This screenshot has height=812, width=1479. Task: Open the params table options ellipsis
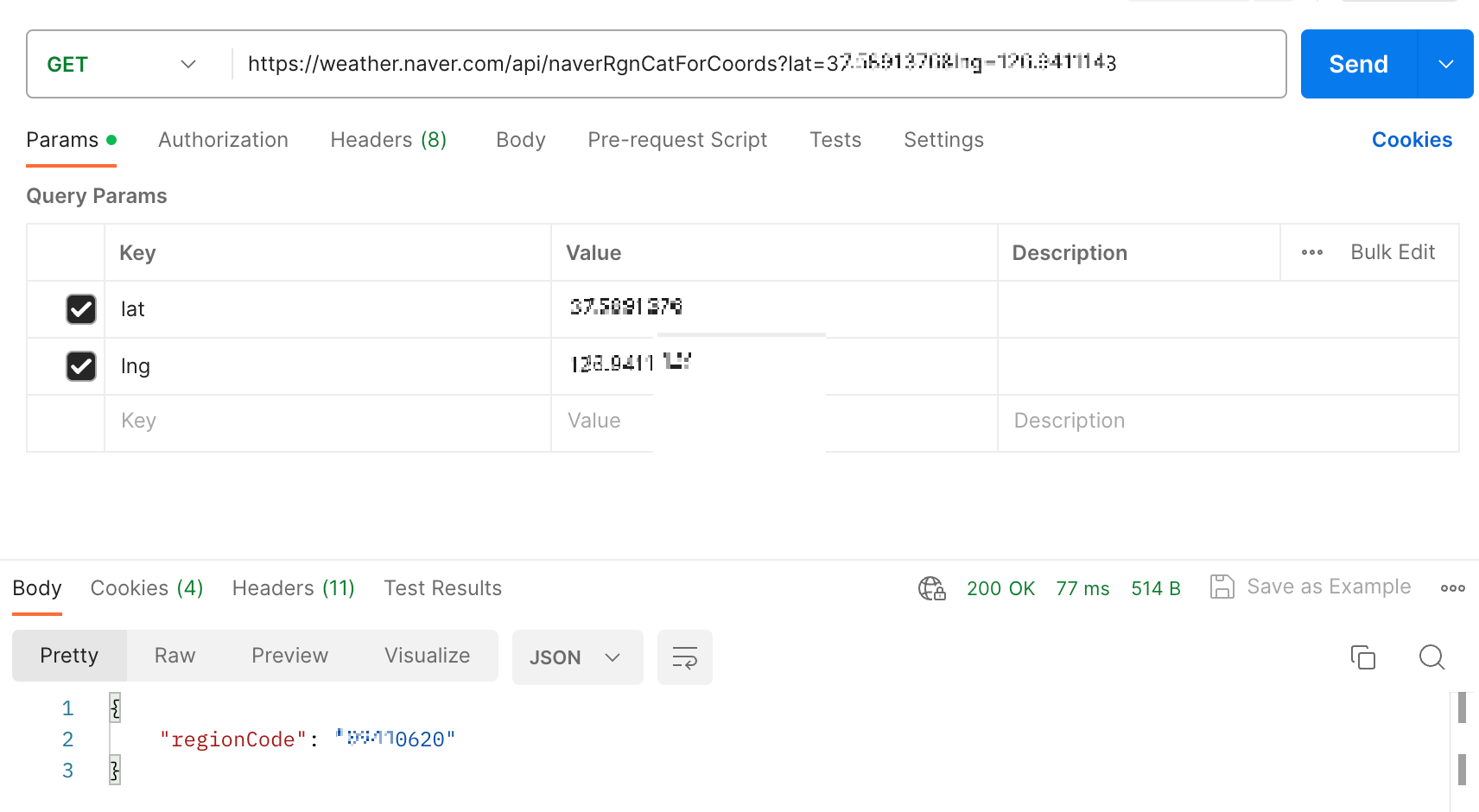click(x=1312, y=252)
